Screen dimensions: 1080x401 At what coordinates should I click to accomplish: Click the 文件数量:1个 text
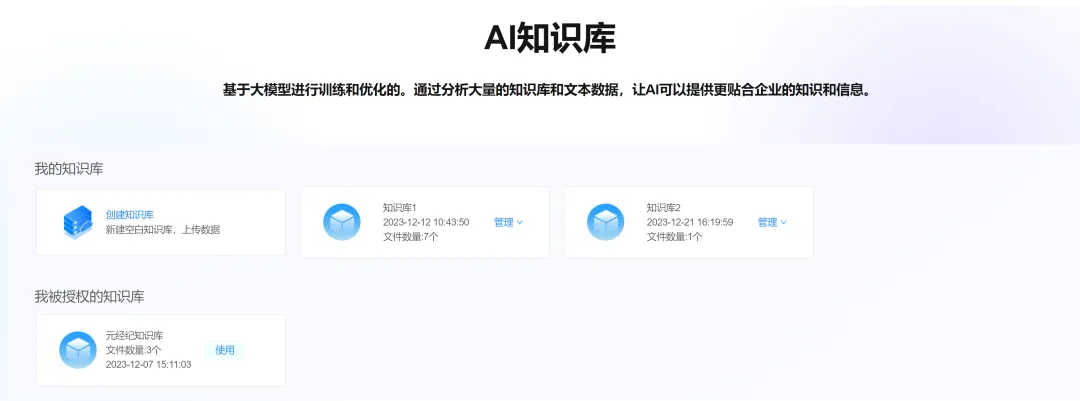click(674, 236)
